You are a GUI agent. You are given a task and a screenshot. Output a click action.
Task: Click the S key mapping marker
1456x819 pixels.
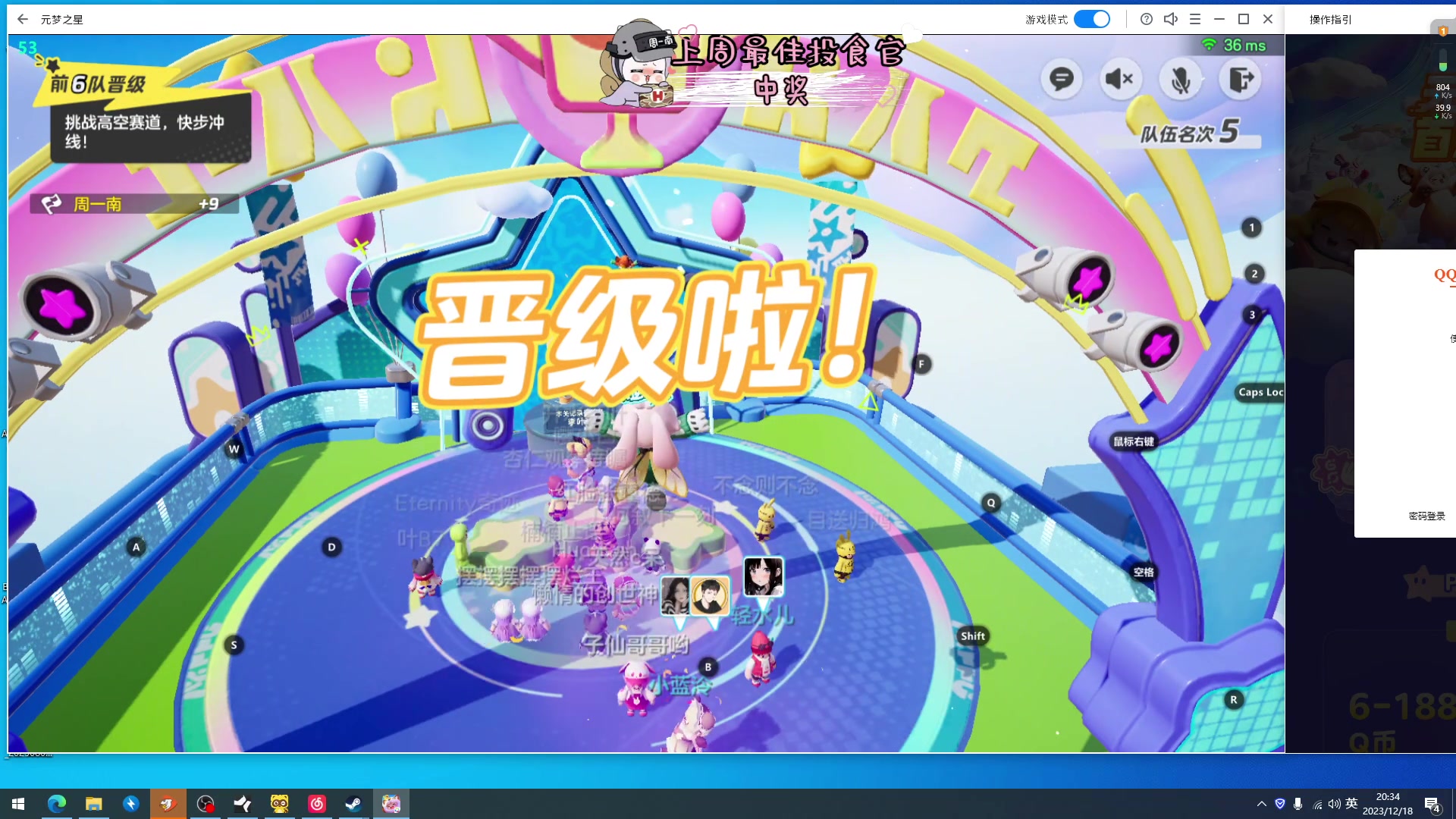[234, 645]
